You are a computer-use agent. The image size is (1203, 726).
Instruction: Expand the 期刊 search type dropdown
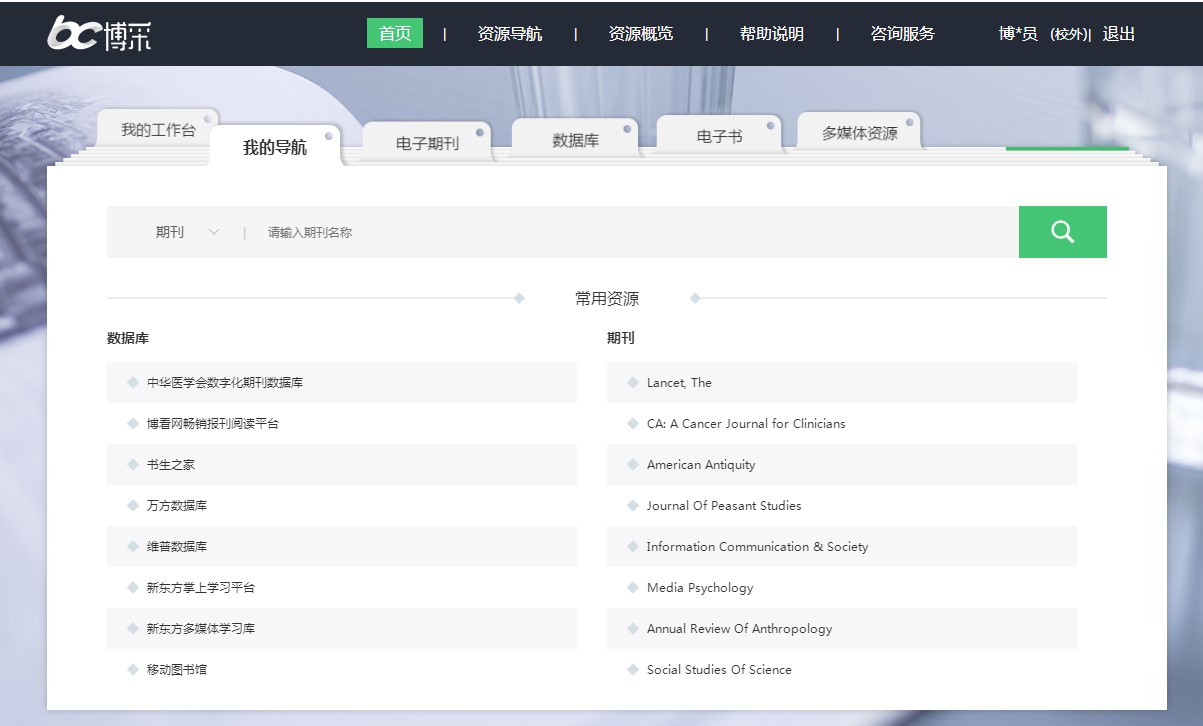[x=187, y=232]
